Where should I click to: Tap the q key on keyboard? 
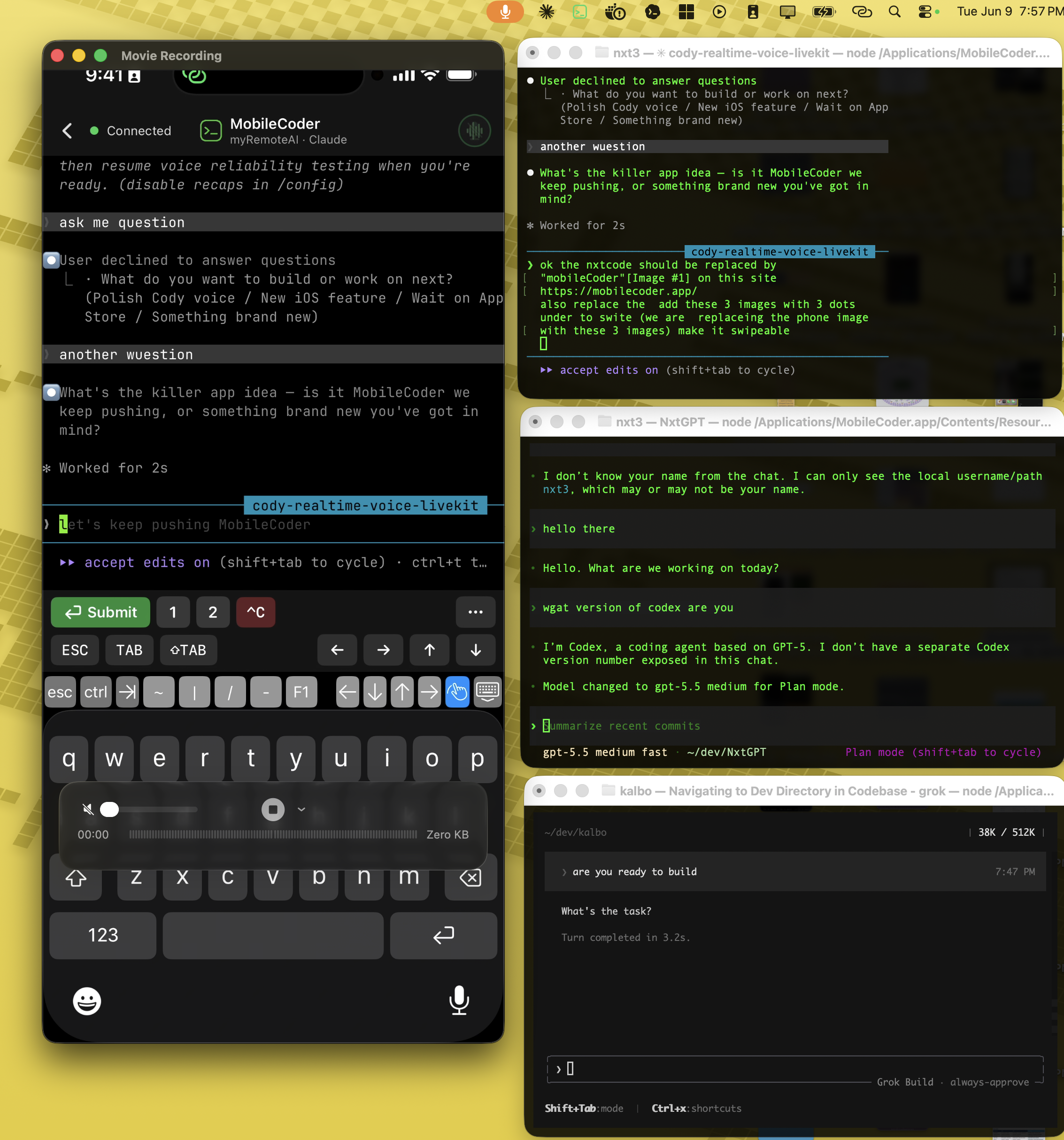(x=69, y=759)
